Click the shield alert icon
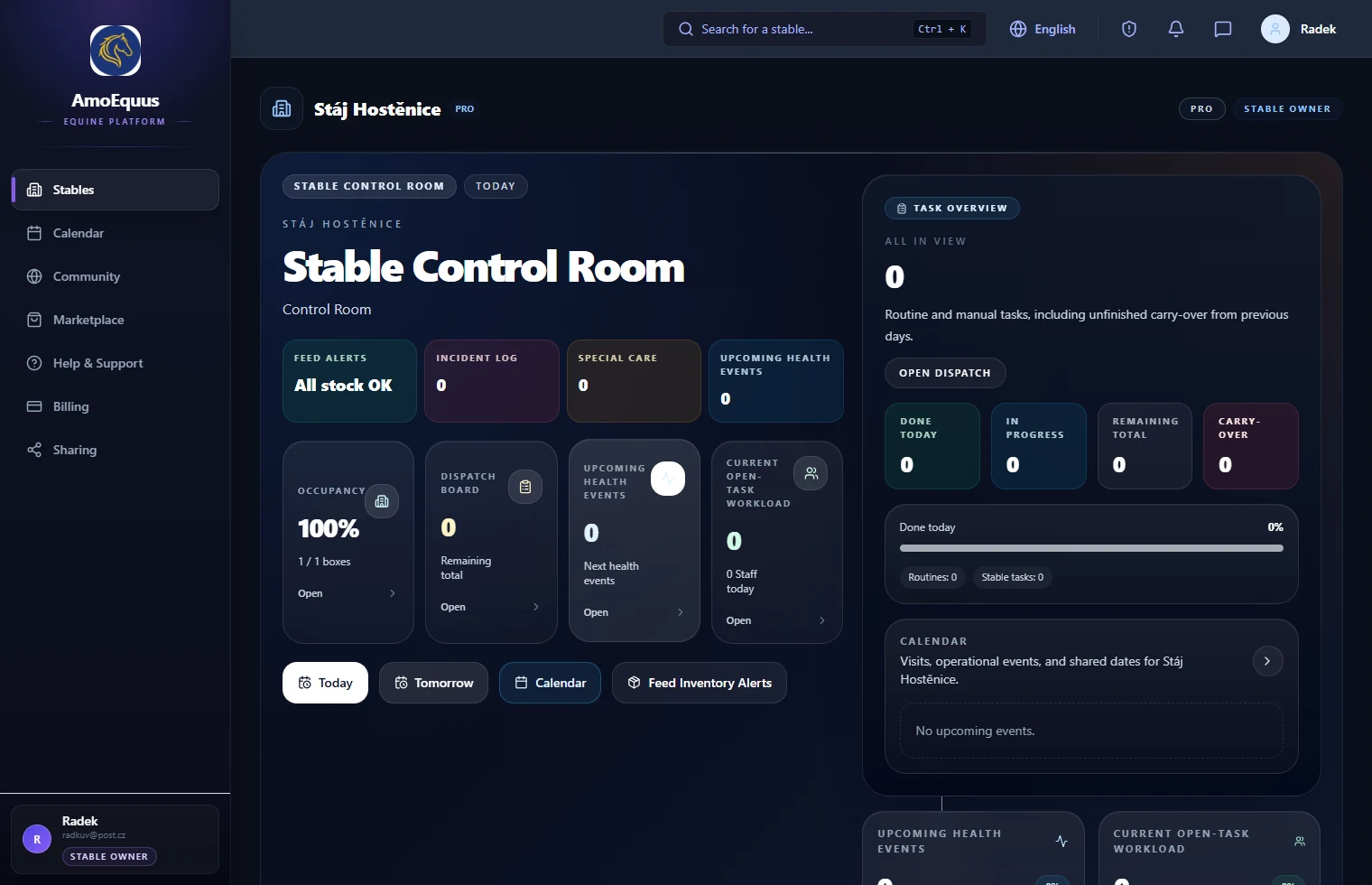The width and height of the screenshot is (1372, 885). coord(1128,29)
